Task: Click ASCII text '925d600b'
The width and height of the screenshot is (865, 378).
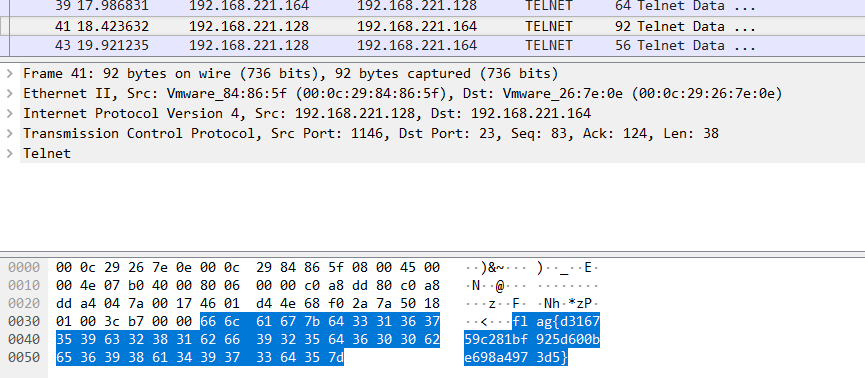Action: click(568, 339)
